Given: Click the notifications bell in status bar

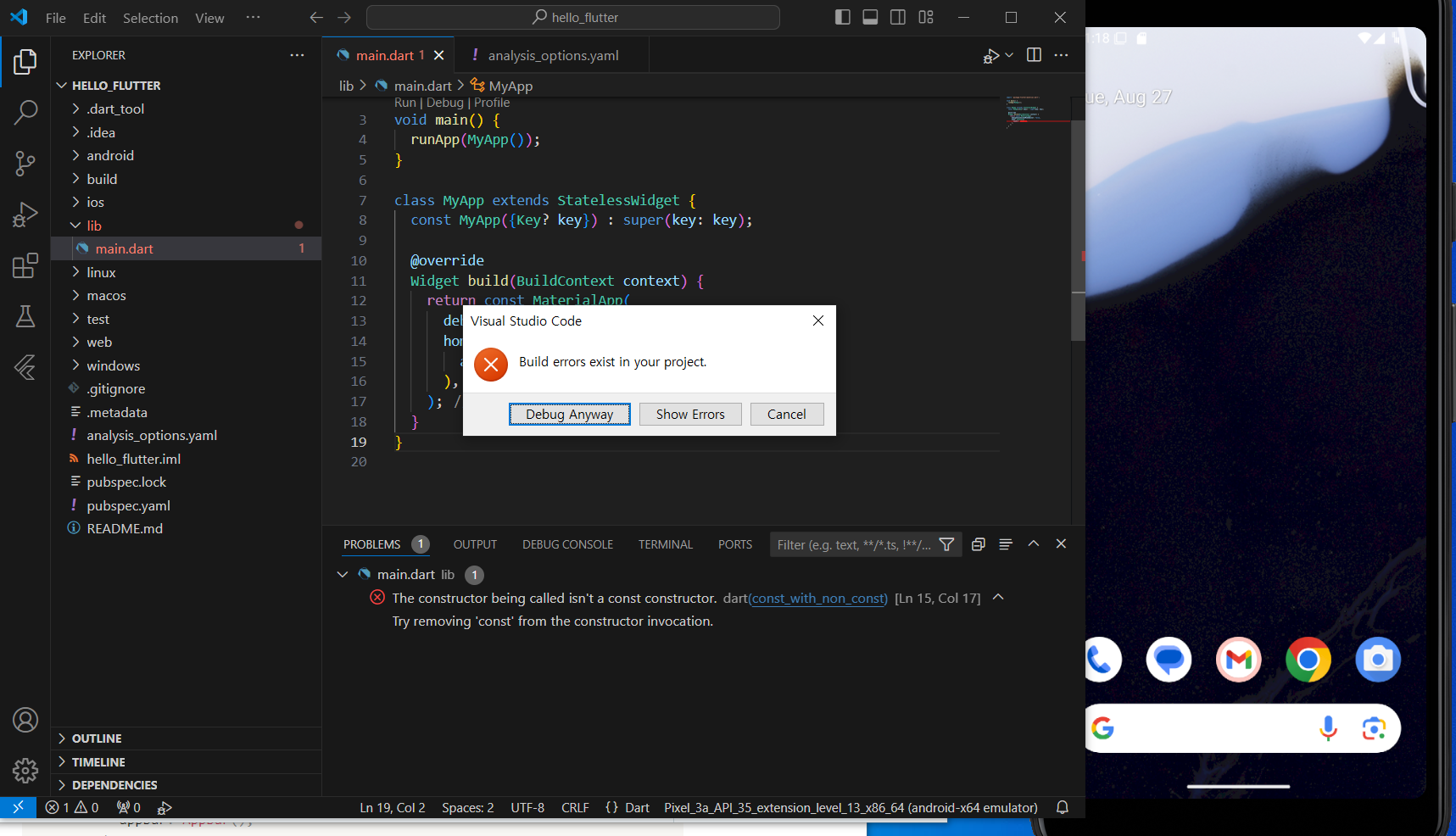Looking at the screenshot, I should (x=1062, y=807).
